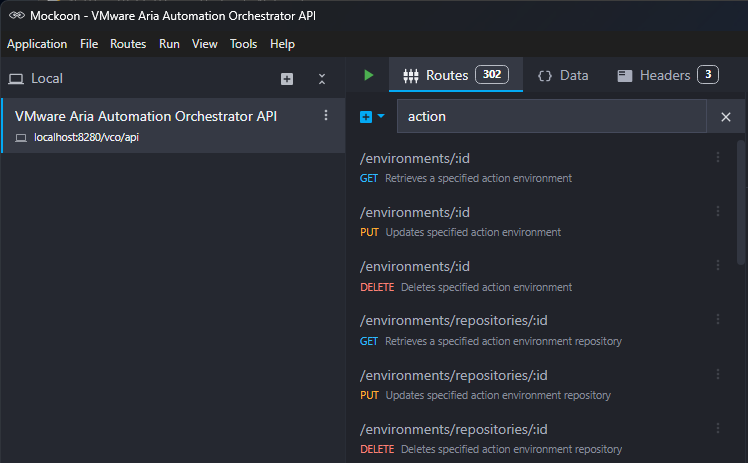
Task: Switch to the Headers tab
Action: click(667, 75)
